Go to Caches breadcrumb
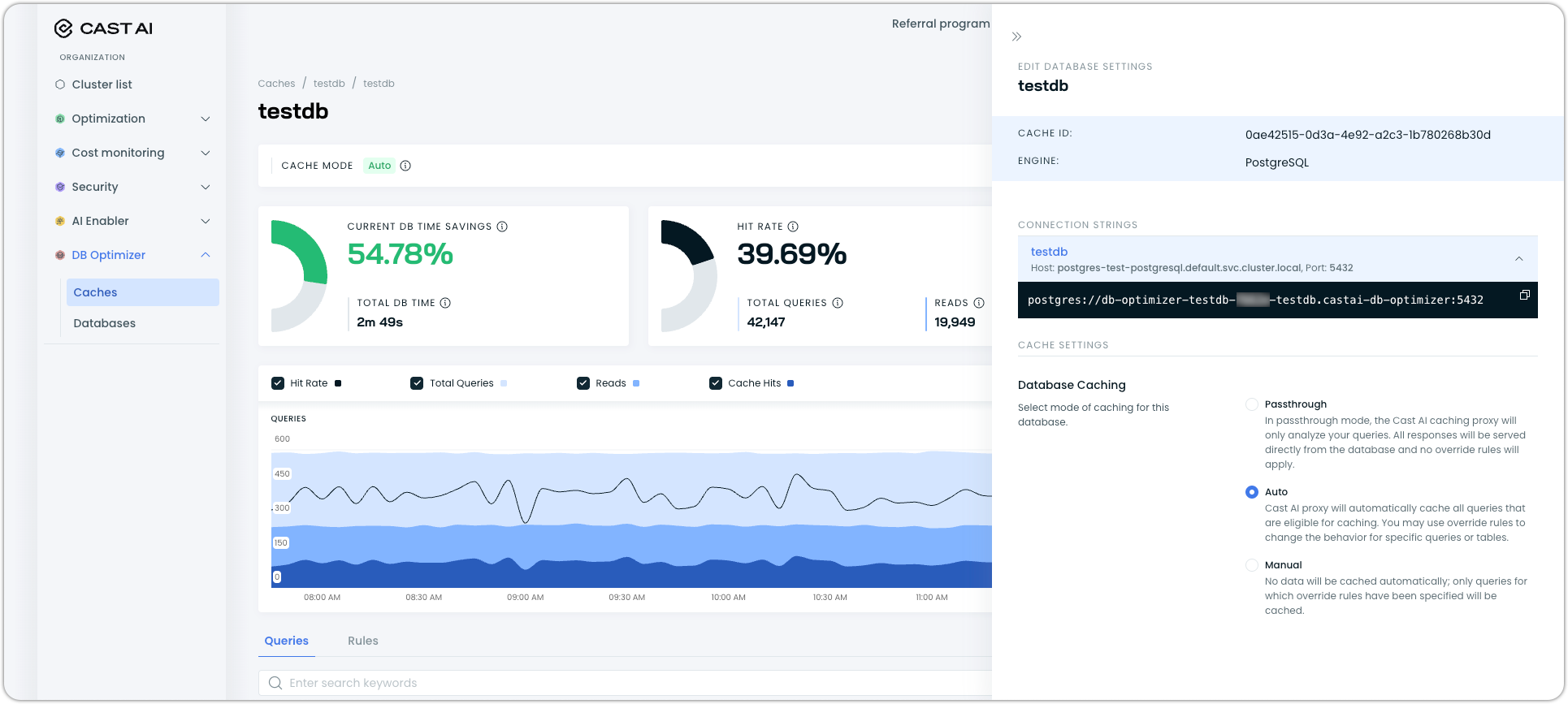 (x=276, y=84)
